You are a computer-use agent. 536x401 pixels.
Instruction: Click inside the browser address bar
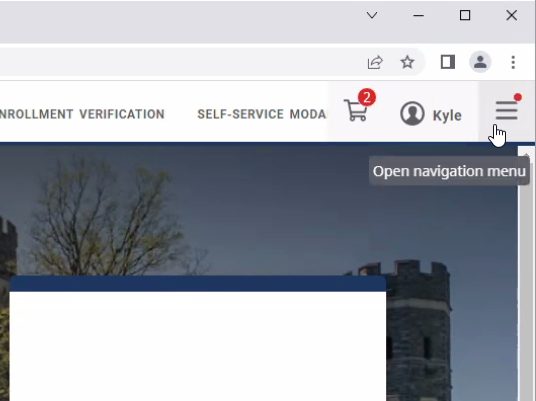coord(178,62)
